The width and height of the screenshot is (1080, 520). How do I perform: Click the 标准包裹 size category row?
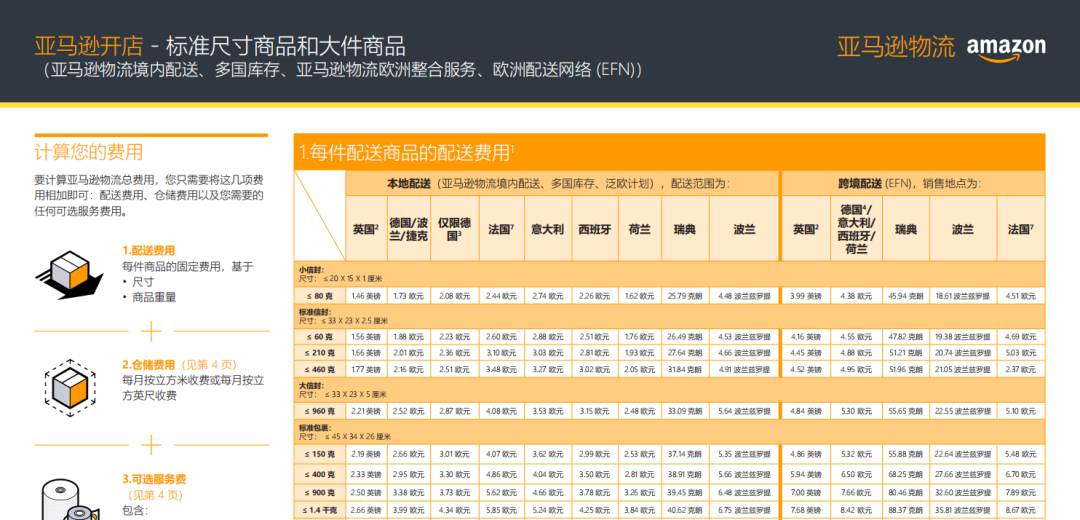pos(669,433)
